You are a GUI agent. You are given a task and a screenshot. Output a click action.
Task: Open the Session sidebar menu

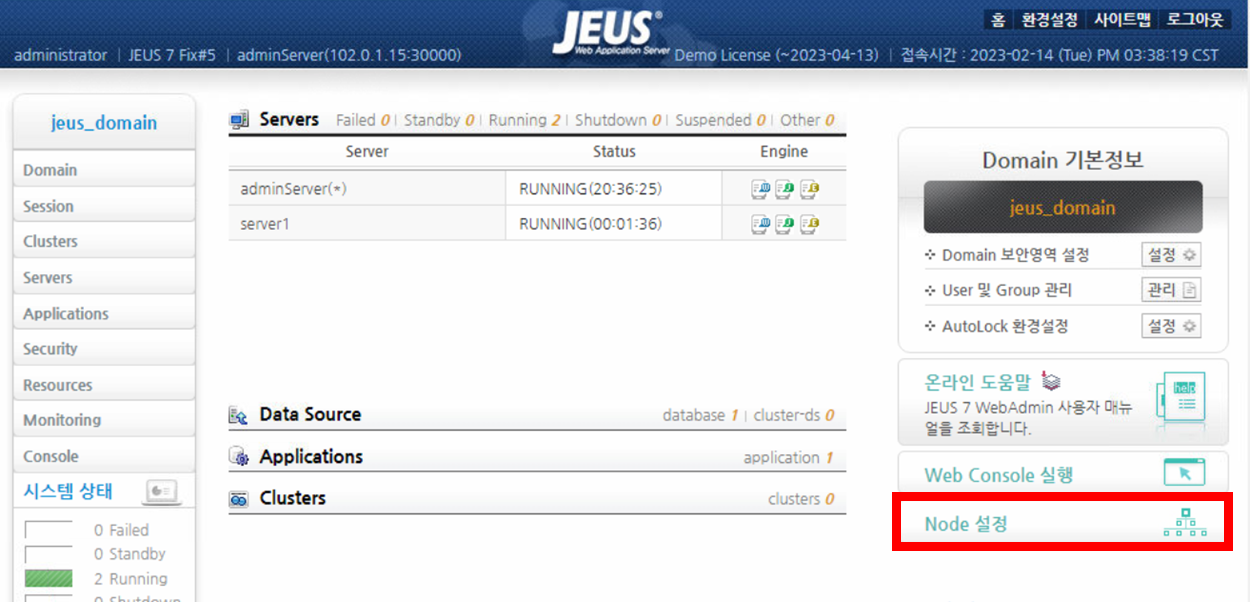coord(104,206)
